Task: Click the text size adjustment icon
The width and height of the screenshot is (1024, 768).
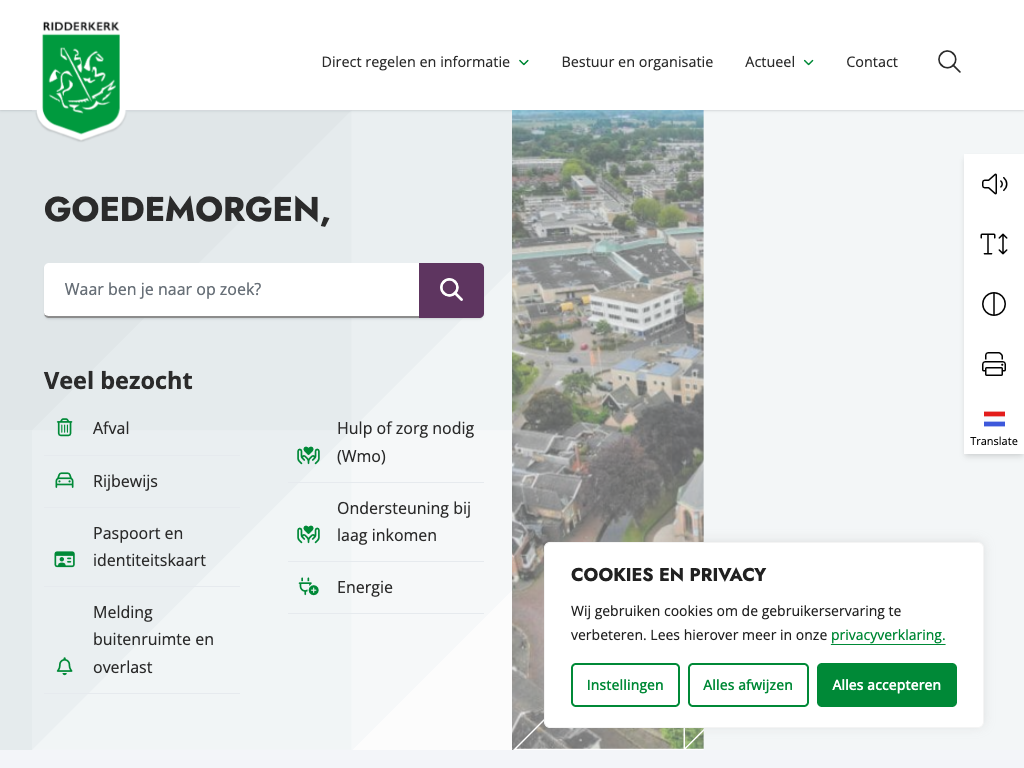Action: tap(993, 244)
